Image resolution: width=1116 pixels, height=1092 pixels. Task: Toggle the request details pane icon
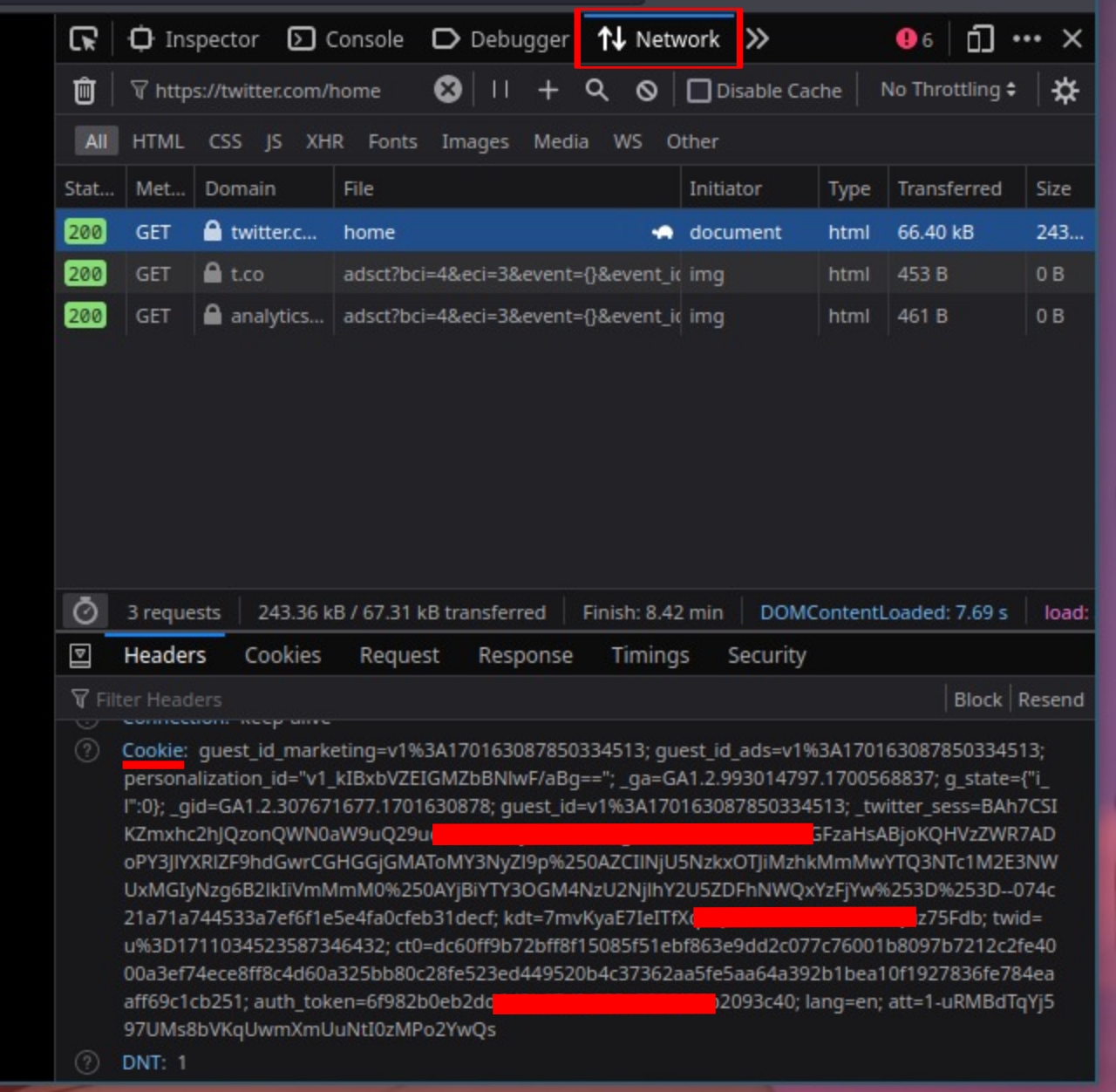coord(80,656)
